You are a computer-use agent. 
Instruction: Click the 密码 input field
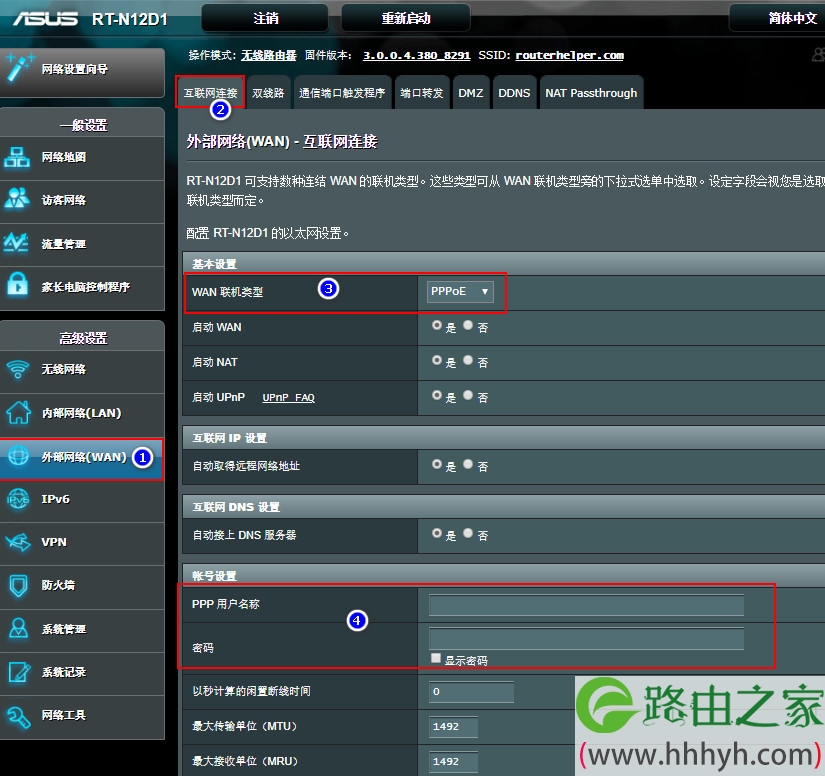tap(586, 639)
